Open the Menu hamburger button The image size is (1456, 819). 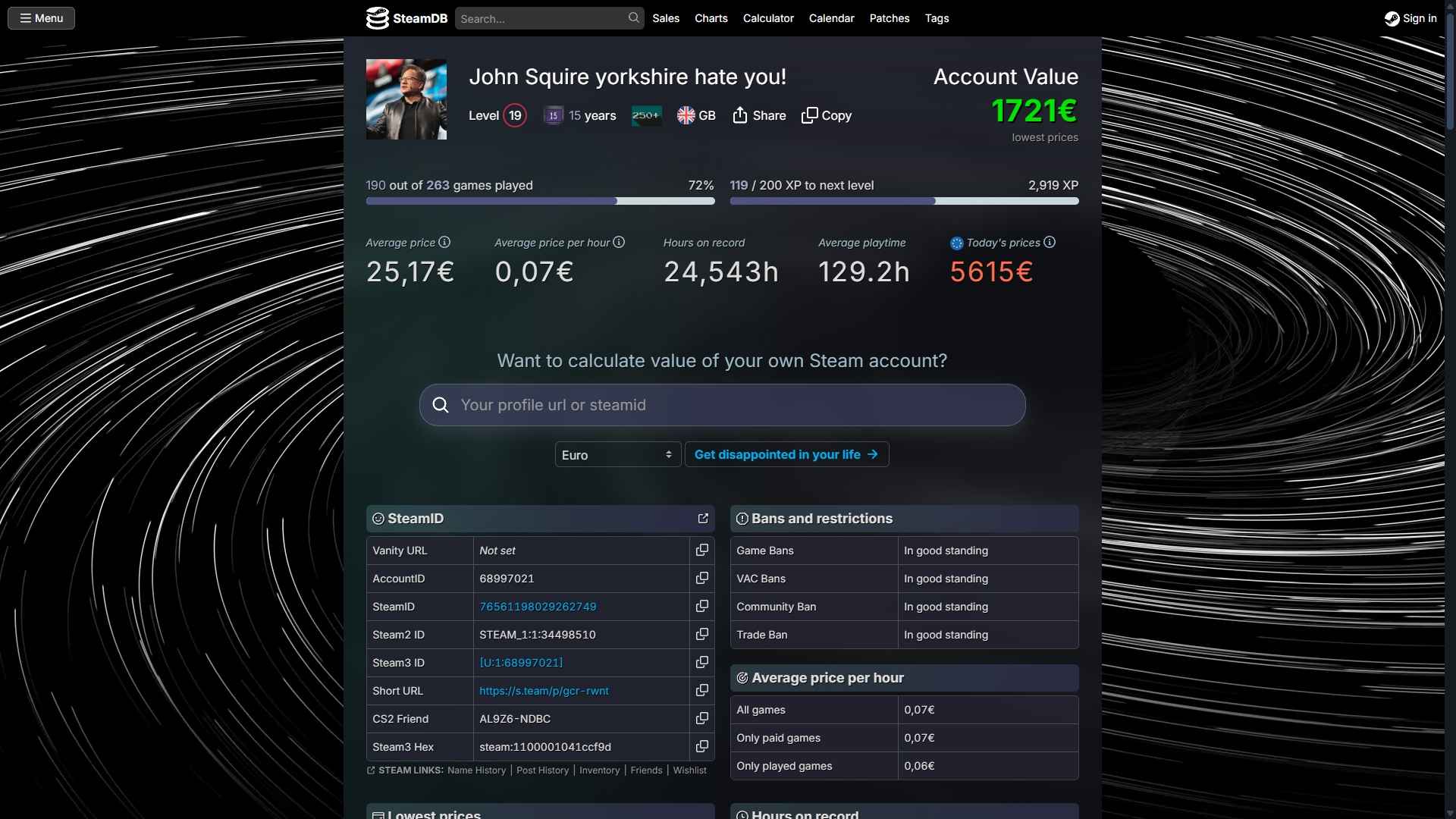(41, 18)
